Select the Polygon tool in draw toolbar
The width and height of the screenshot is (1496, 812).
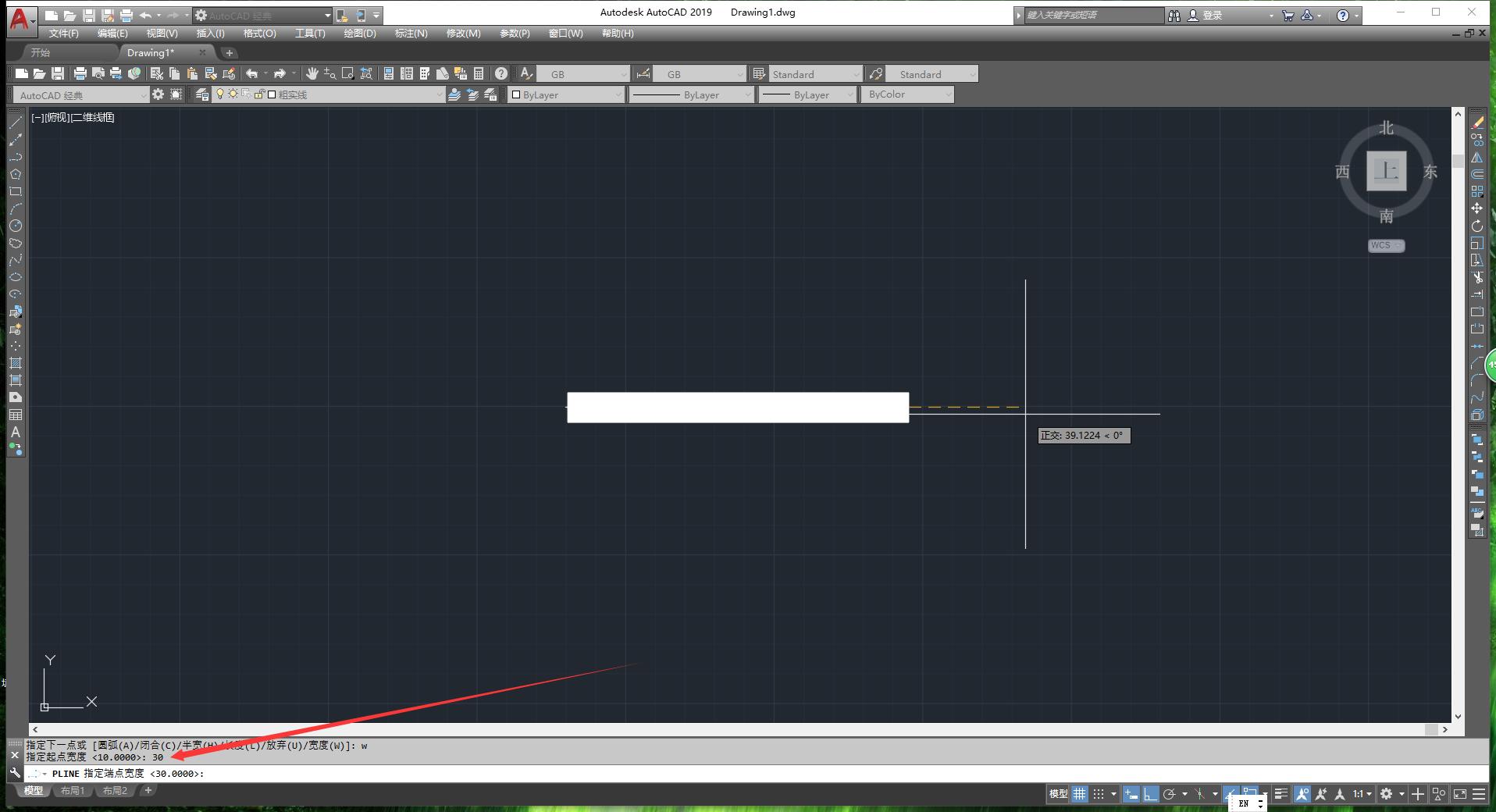click(15, 174)
